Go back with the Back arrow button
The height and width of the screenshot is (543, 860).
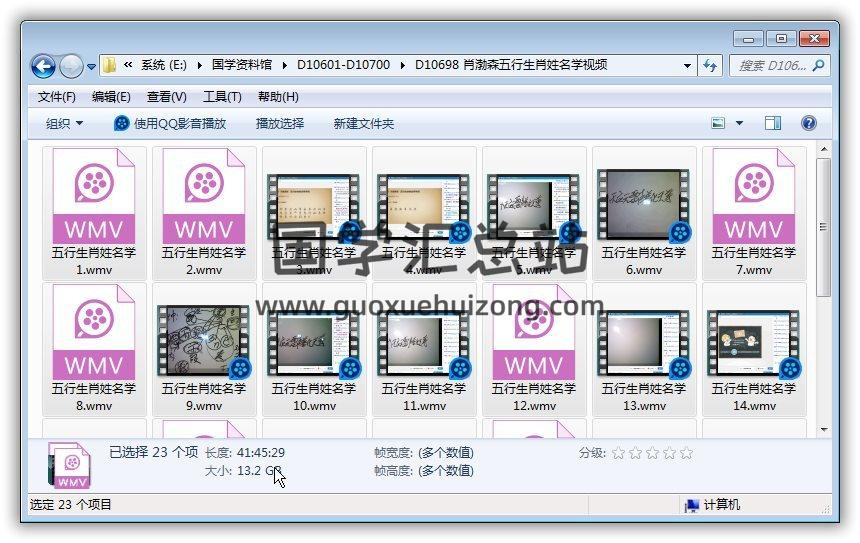coord(43,66)
